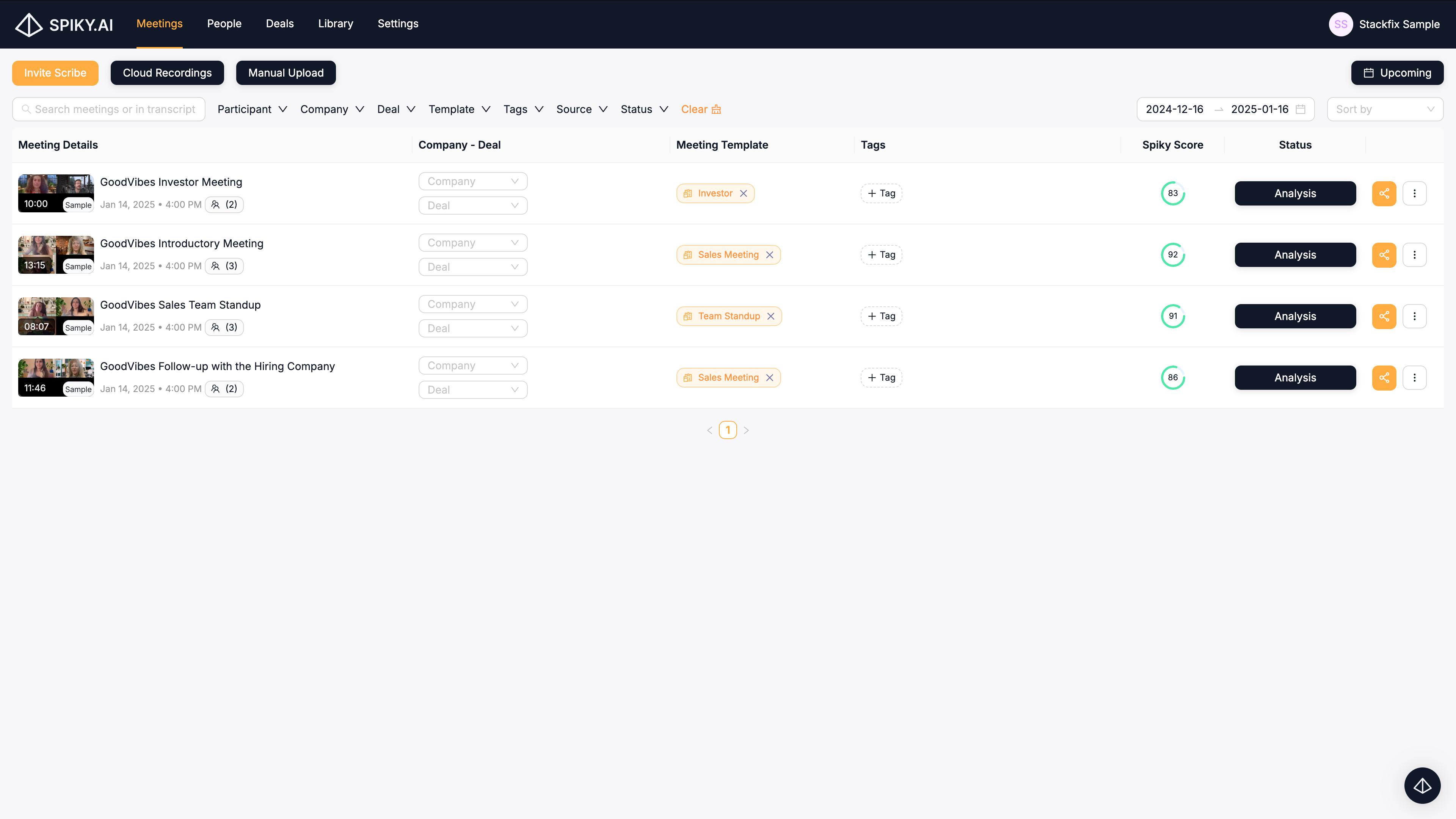Click the SPIKY.AI logo
This screenshot has width=1456, height=819.
click(x=64, y=24)
